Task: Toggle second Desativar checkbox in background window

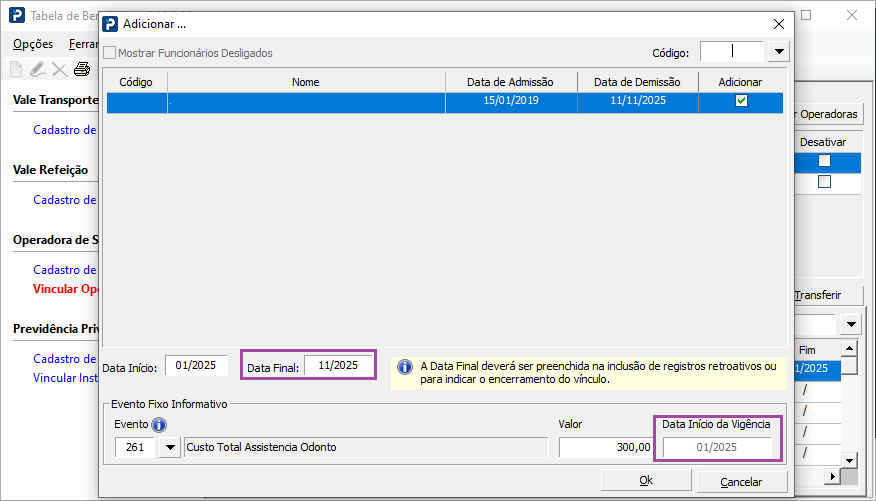Action: click(824, 182)
